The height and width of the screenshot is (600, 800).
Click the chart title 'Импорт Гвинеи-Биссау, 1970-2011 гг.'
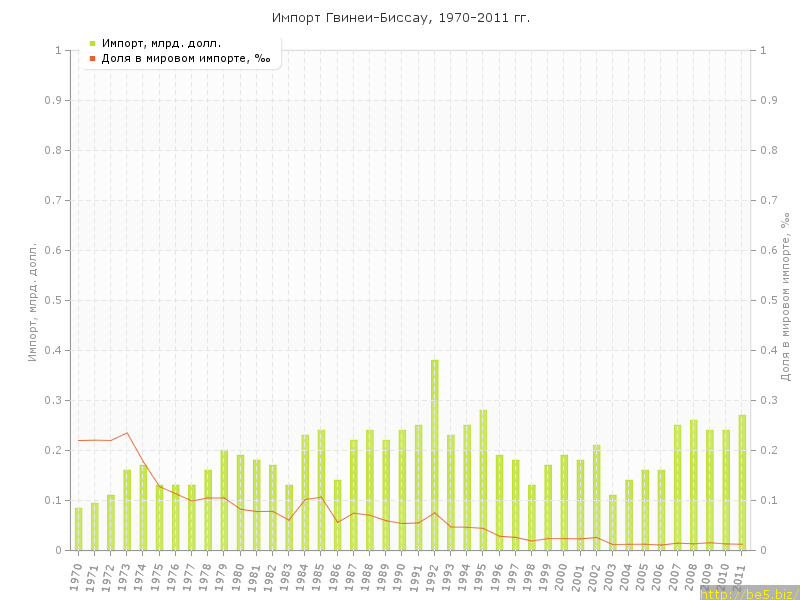pos(400,18)
